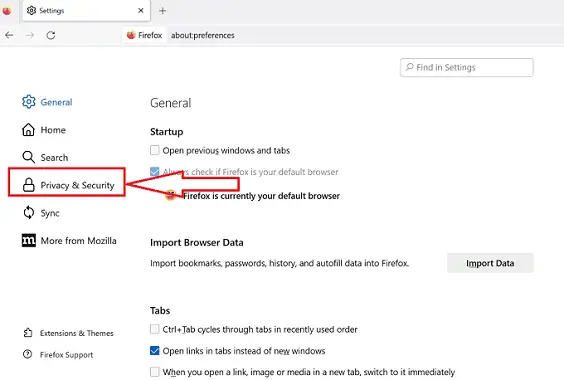This screenshot has height=380, width=564.
Task: Select the Search magnifier icon in sidebar
Action: (28, 157)
